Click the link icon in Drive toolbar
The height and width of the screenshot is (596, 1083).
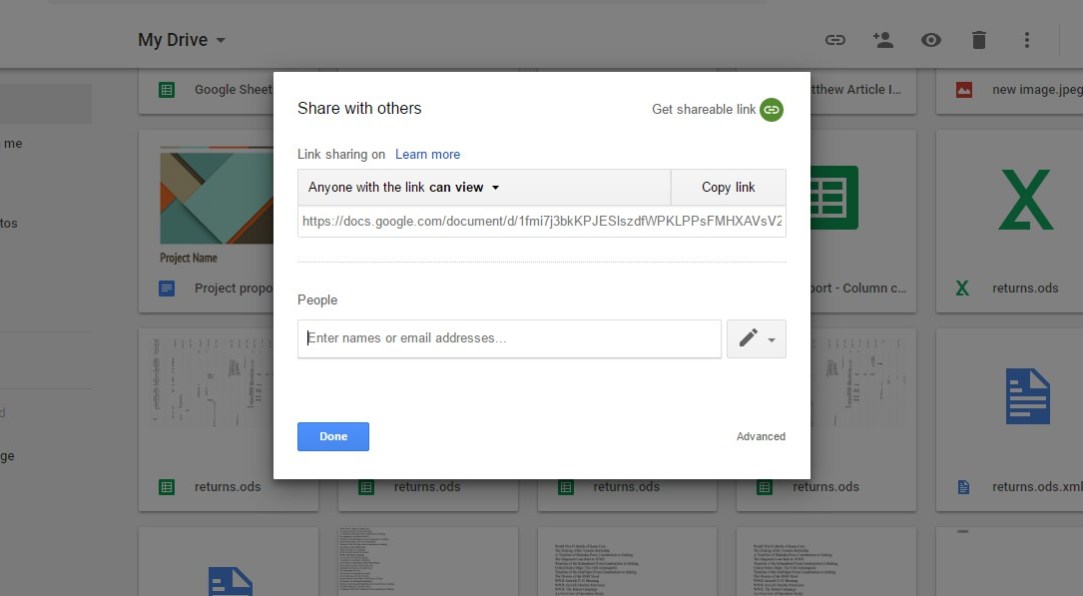835,40
